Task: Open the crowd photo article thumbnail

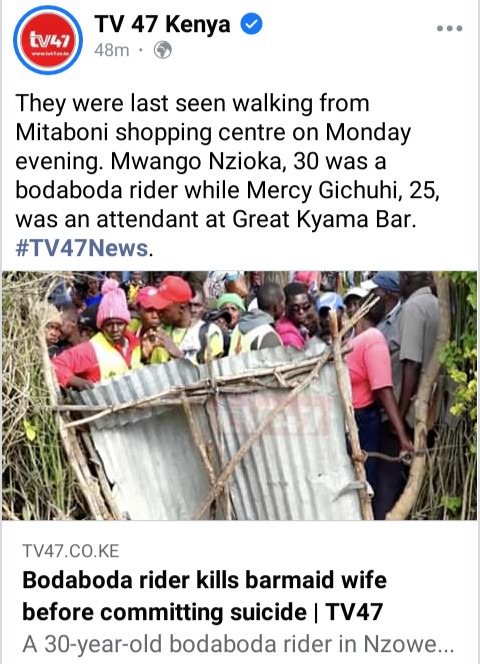Action: (239, 396)
